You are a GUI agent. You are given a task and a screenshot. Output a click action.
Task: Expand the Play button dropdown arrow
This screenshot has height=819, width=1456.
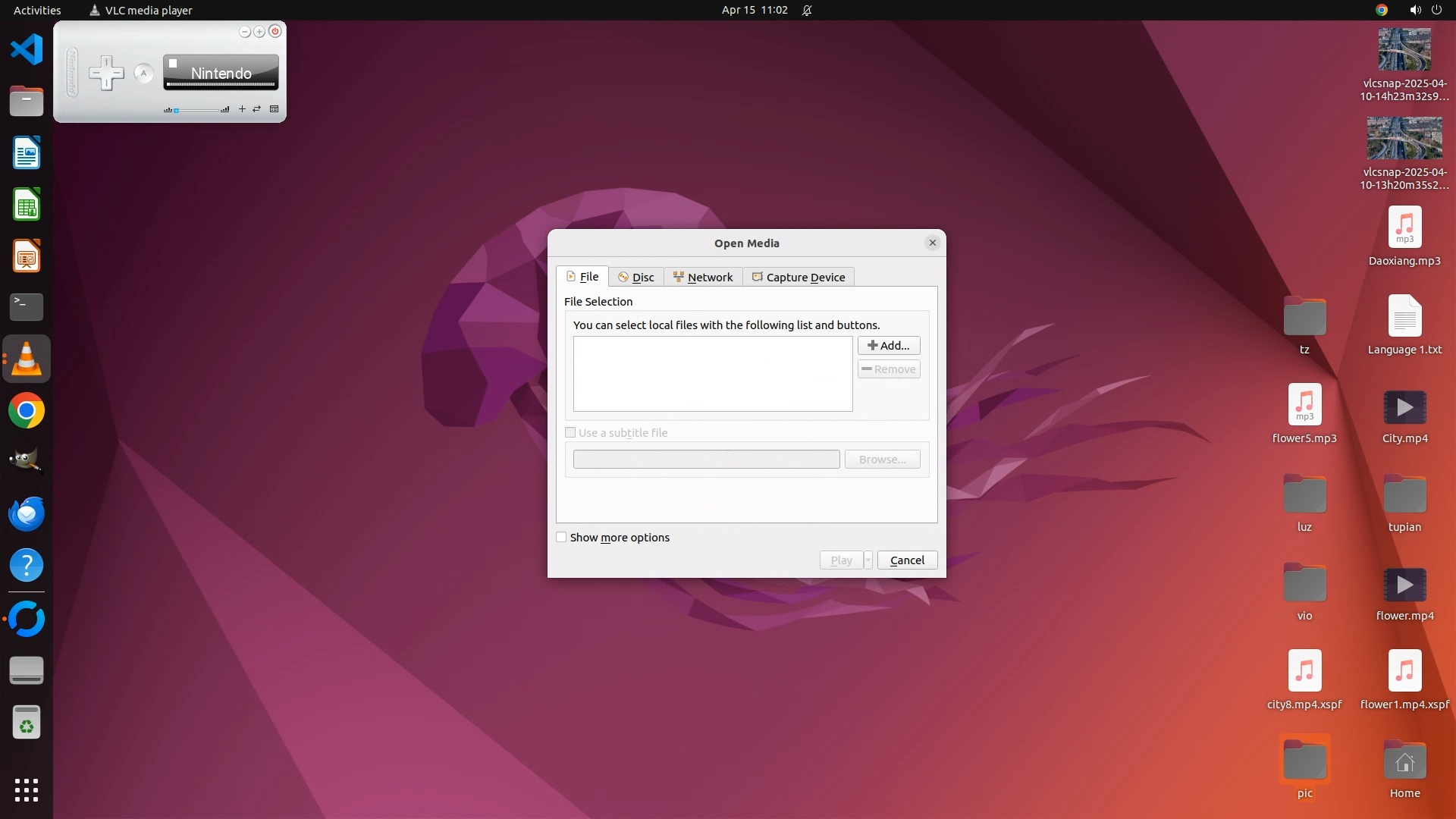tap(868, 560)
